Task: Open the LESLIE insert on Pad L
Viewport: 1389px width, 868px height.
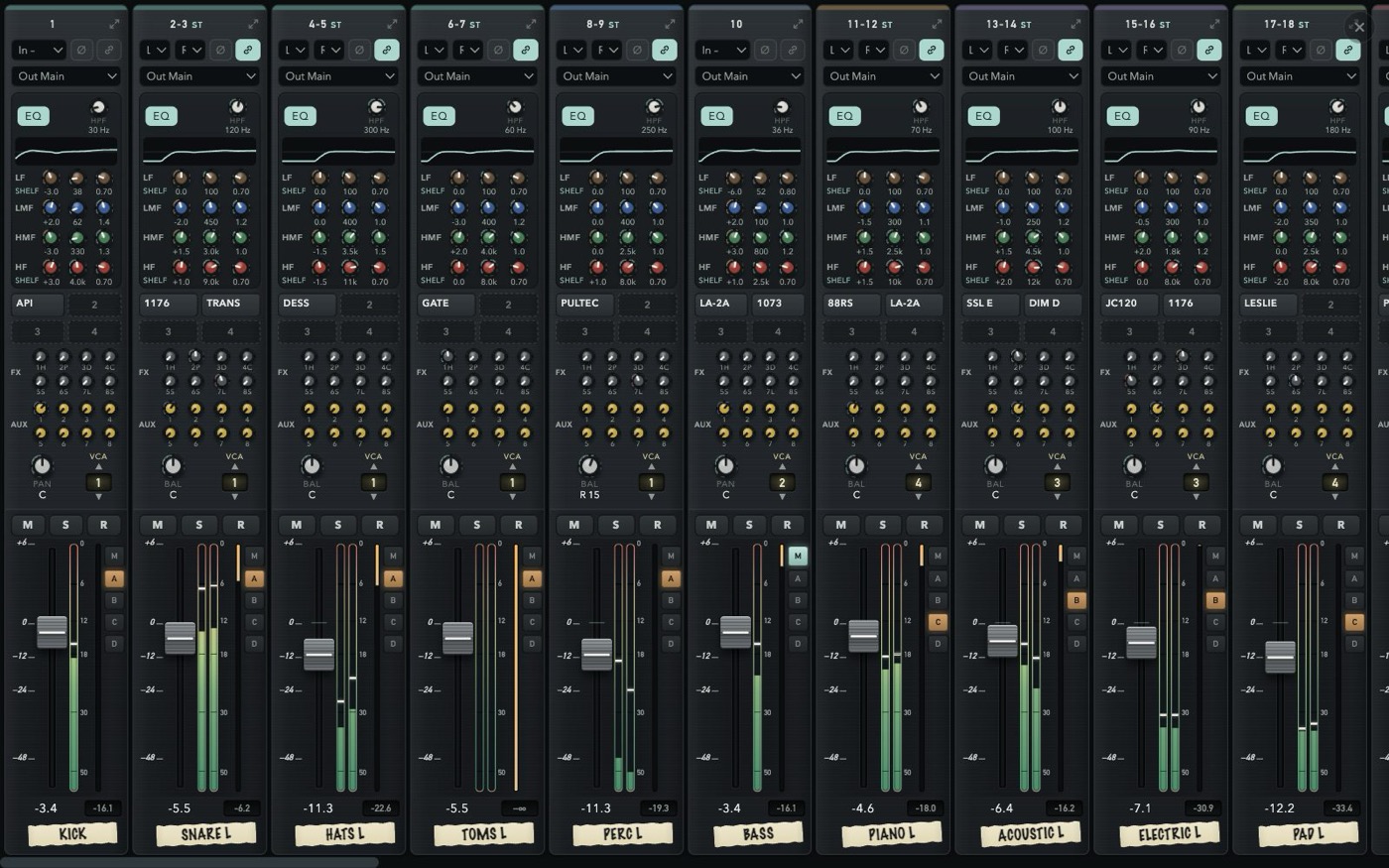Action: 1271,304
